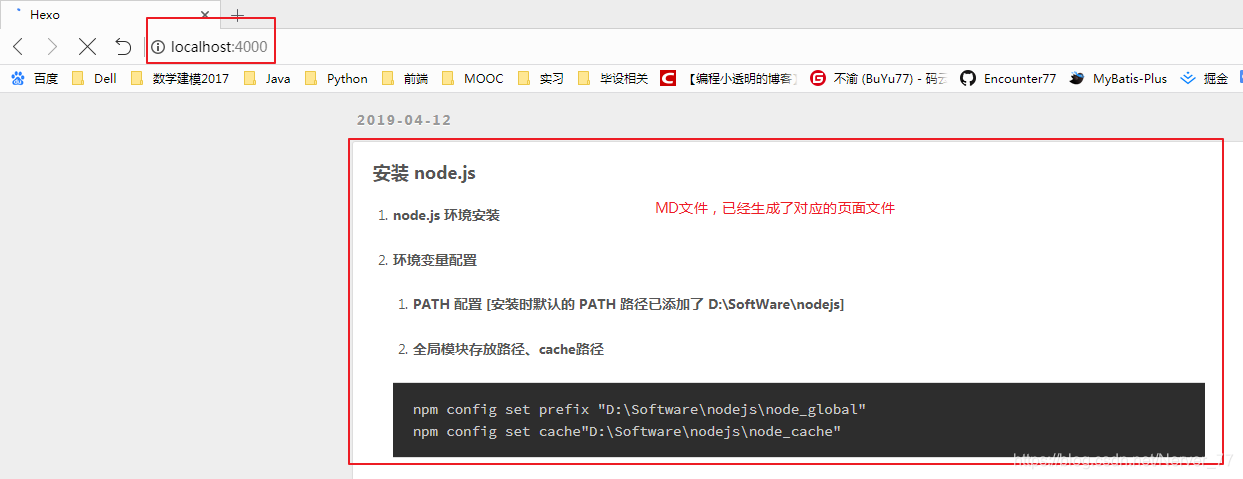
Task: Go forward to the next page
Action: pos(53,46)
